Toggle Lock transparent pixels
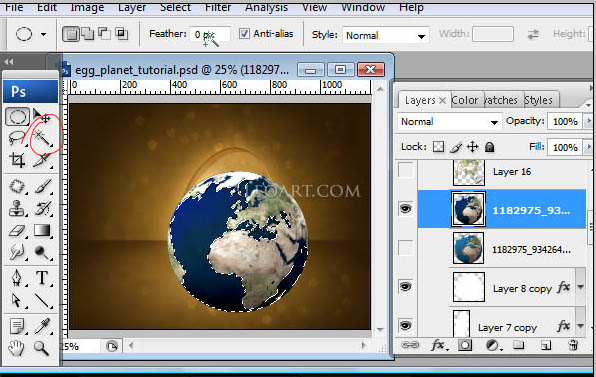This screenshot has width=596, height=377. (x=438, y=147)
